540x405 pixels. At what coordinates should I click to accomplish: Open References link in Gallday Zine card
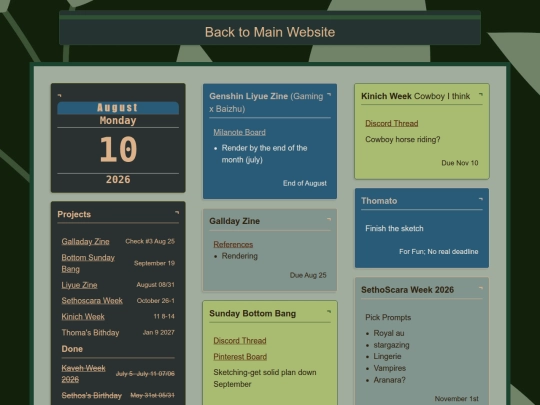233,244
